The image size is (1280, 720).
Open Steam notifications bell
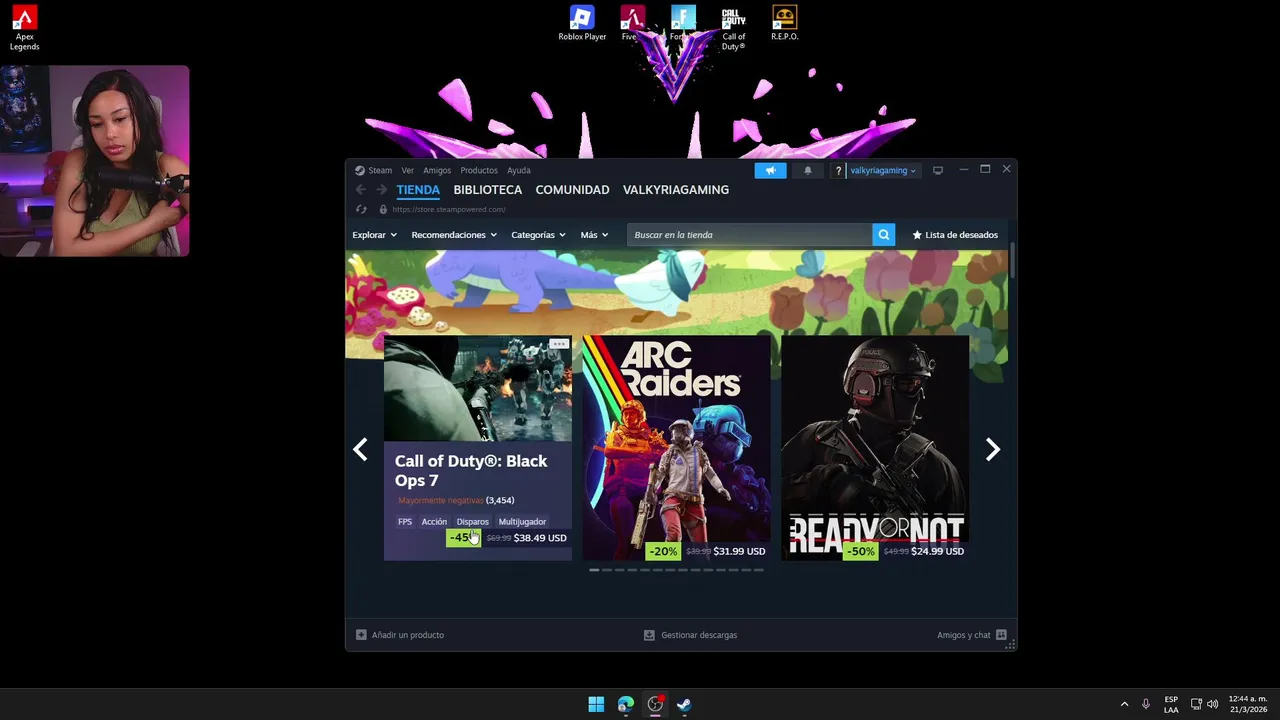tap(808, 170)
